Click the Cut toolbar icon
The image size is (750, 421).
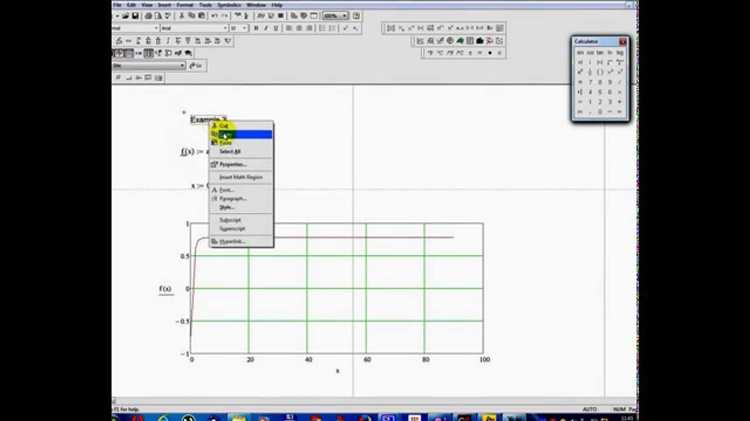[x=182, y=16]
